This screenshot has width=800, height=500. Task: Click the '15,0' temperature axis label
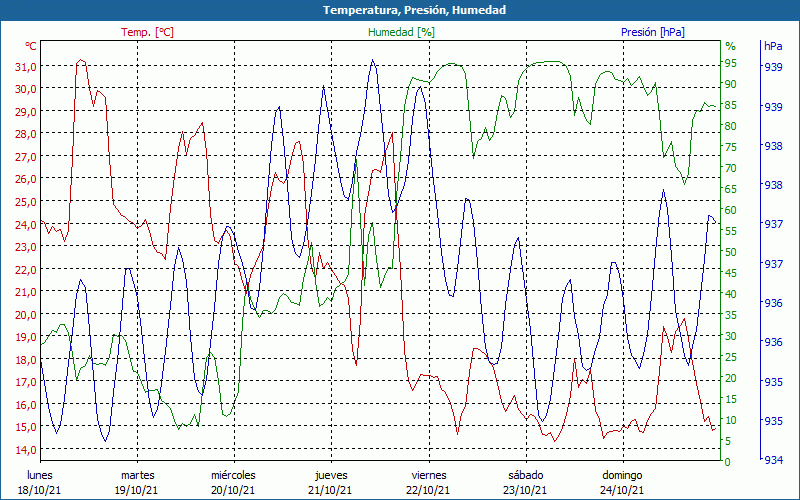pyautogui.click(x=26, y=427)
